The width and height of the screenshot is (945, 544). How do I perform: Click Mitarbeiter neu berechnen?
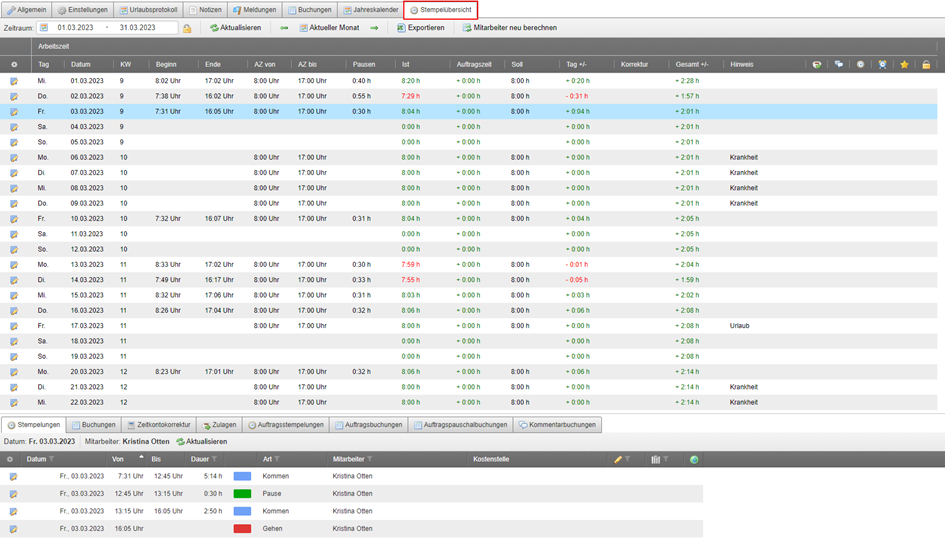(509, 28)
